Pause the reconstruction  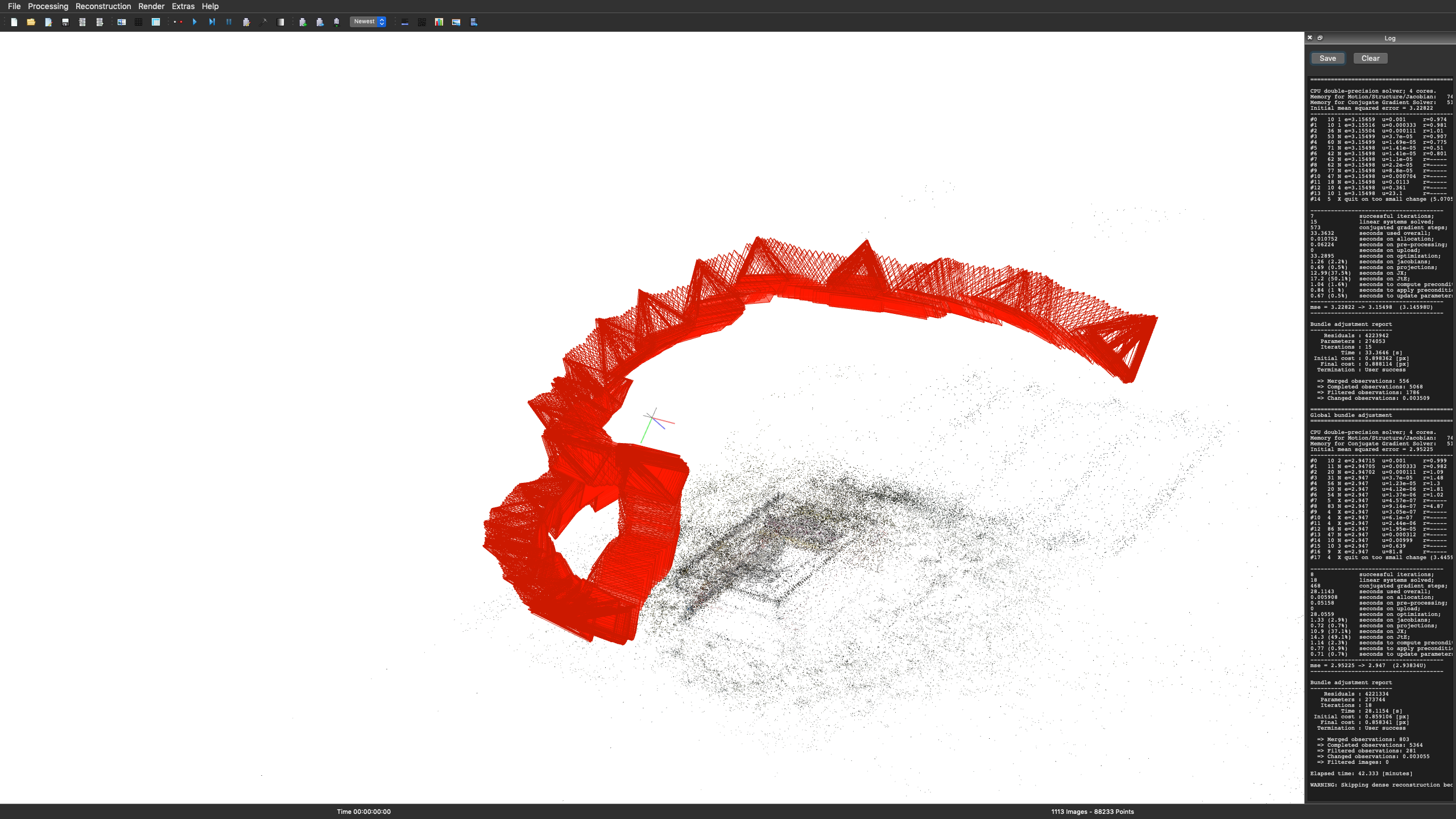[229, 22]
